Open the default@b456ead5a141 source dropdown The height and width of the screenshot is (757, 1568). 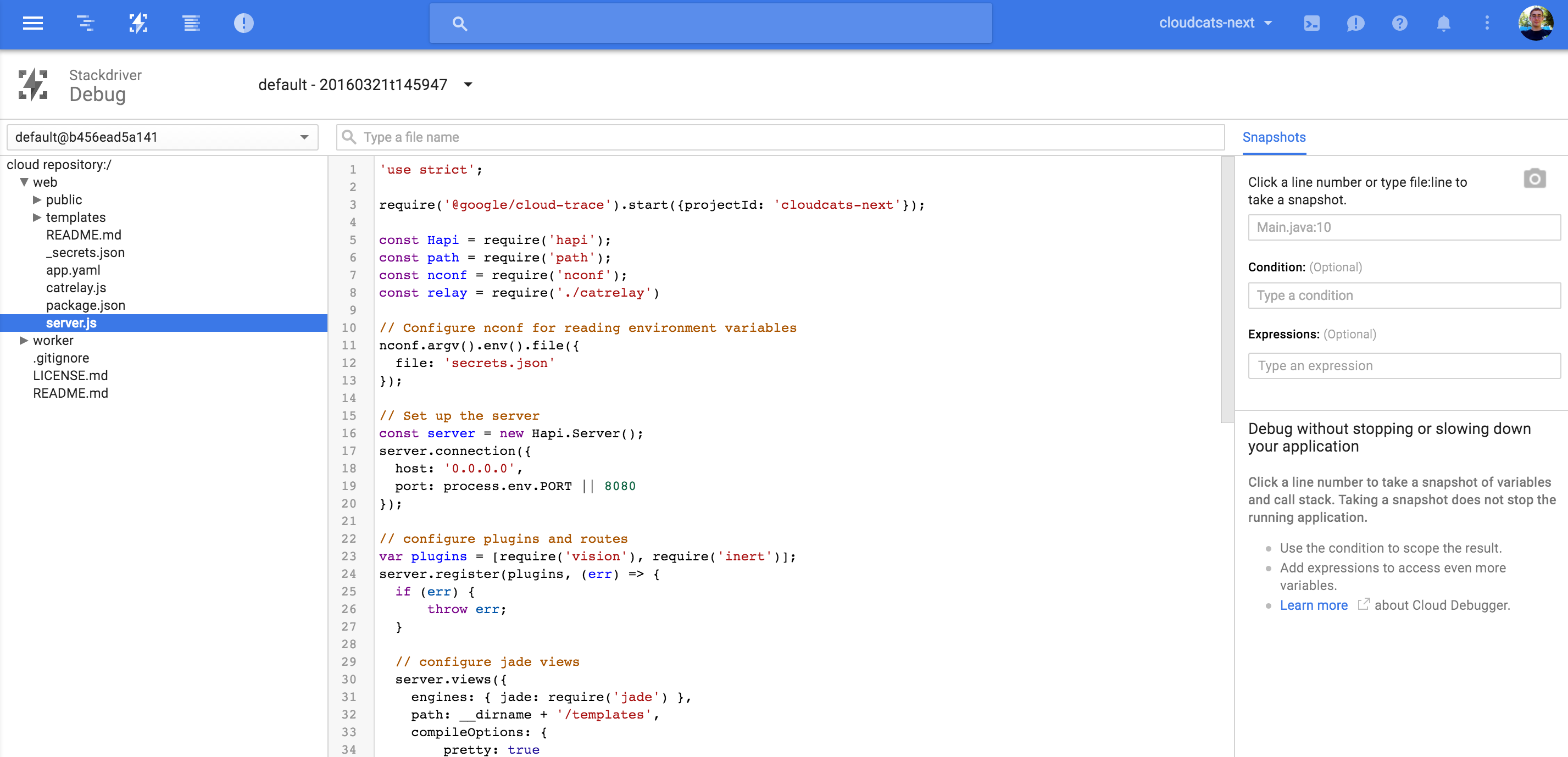(x=162, y=137)
